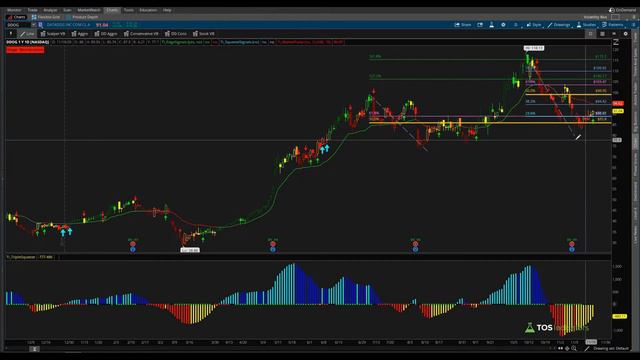
Task: Click the Lo price bubble at chart bottom
Action: pyautogui.click(x=190, y=250)
